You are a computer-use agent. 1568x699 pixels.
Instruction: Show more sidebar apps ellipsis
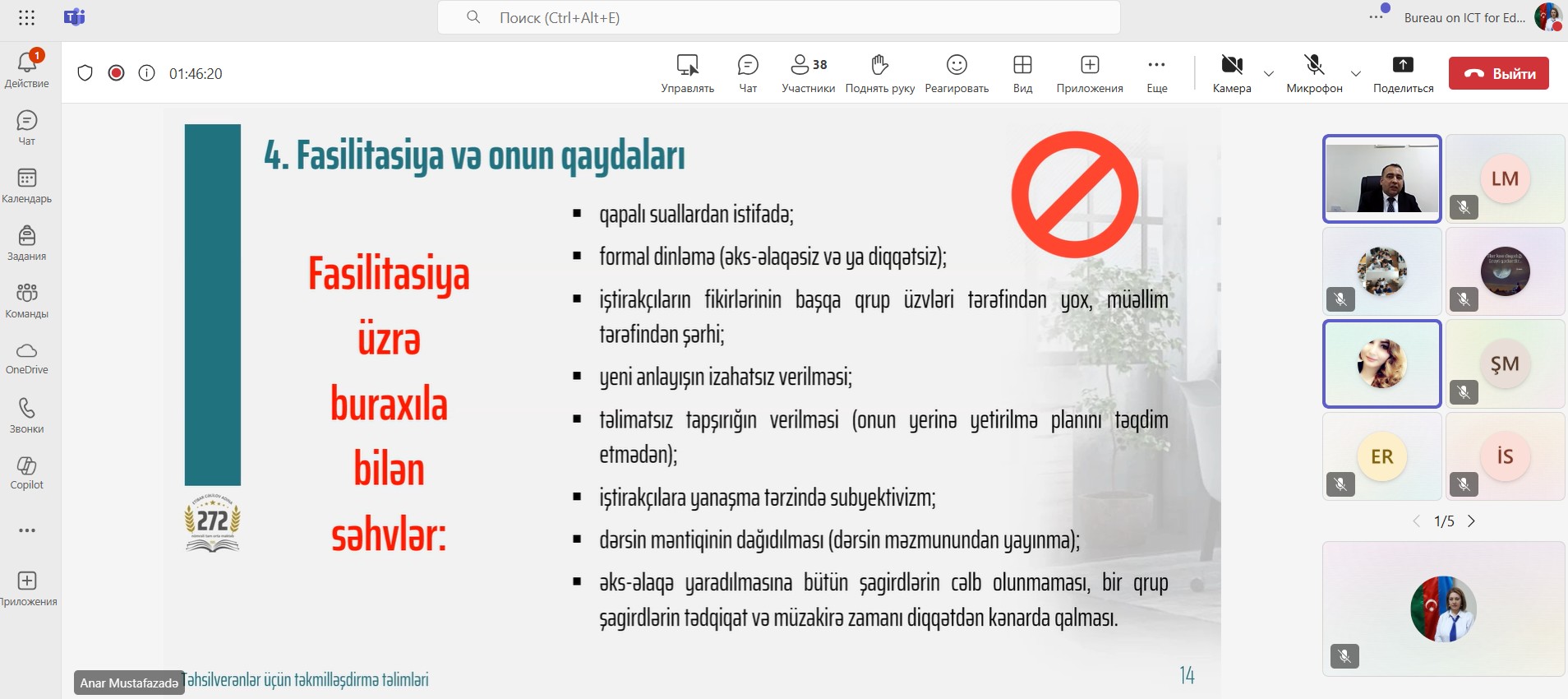point(27,530)
